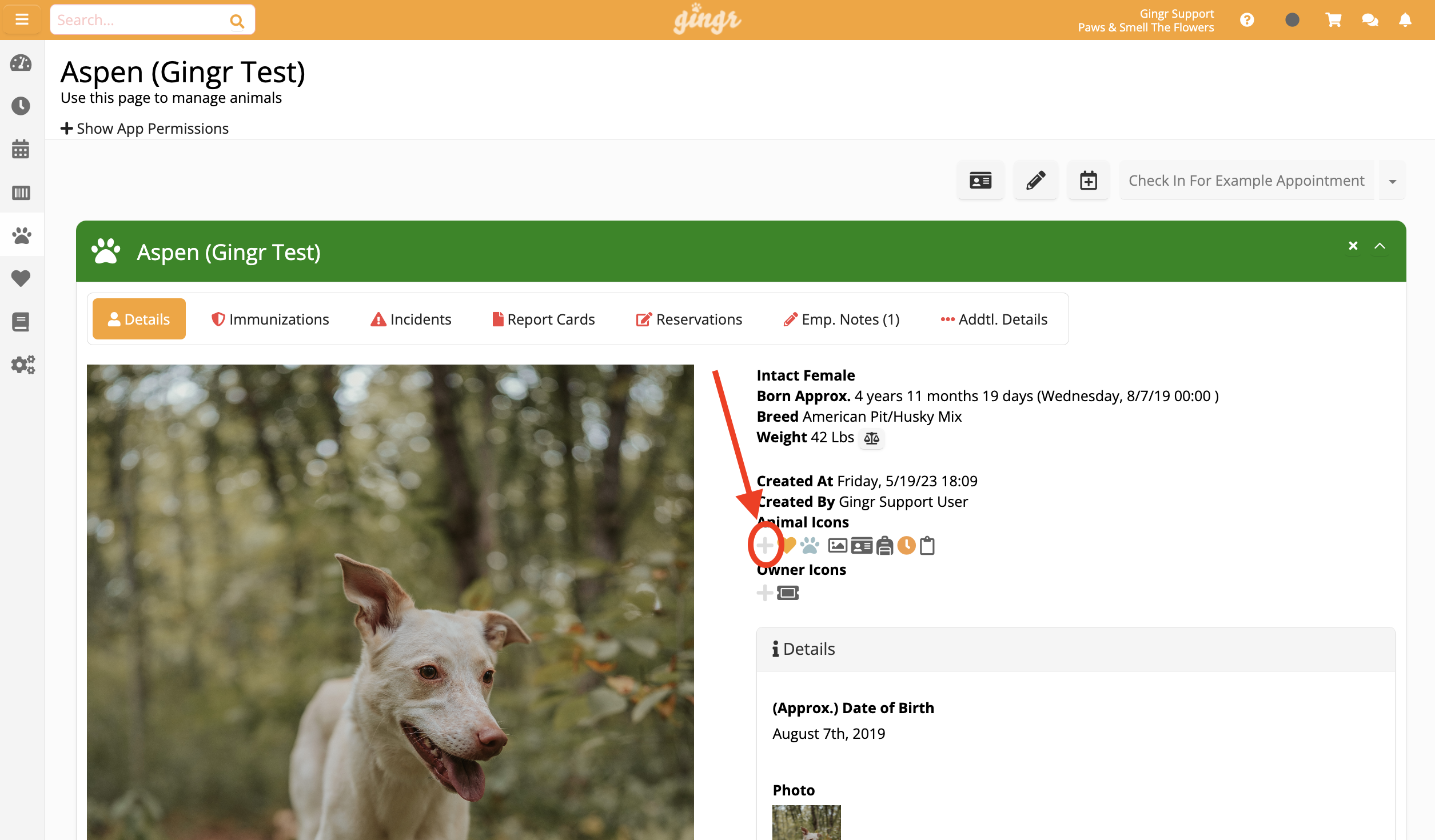
Task: Click the 'Gingr Support User' creator text
Action: [903, 502]
